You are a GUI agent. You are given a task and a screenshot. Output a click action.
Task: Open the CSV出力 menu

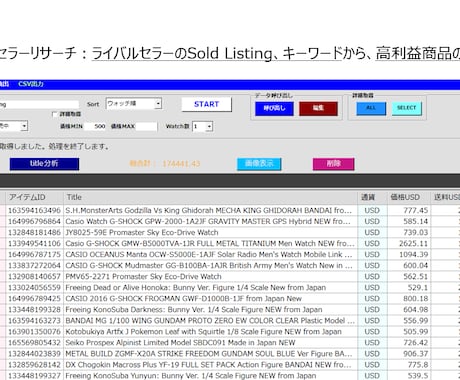click(31, 84)
